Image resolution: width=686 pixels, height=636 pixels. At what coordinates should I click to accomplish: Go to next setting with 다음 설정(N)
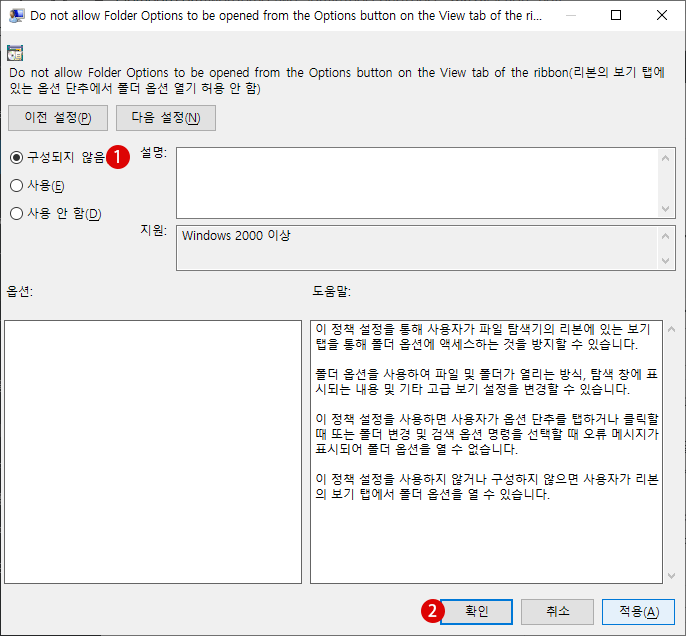[166, 118]
